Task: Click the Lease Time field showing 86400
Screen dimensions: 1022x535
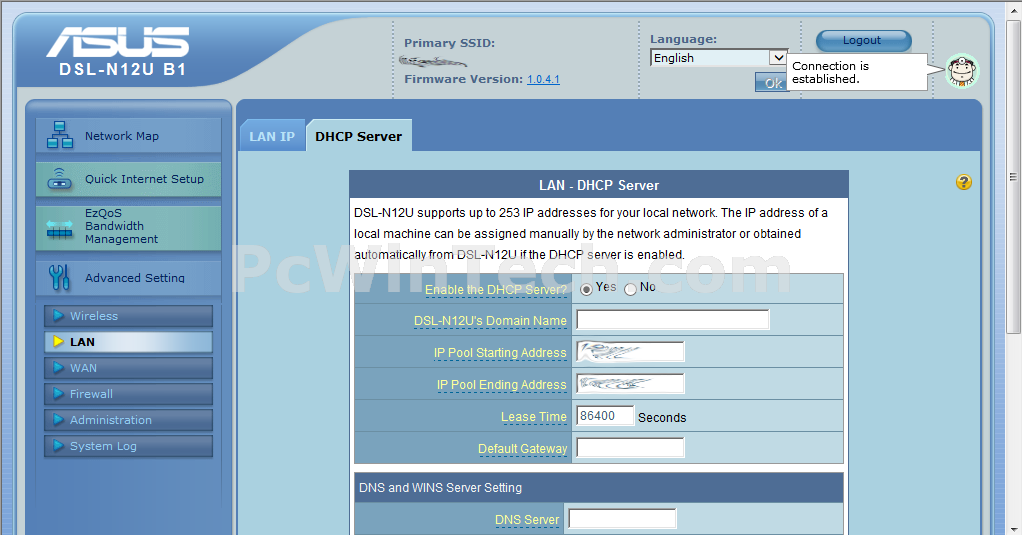Action: pyautogui.click(x=605, y=416)
